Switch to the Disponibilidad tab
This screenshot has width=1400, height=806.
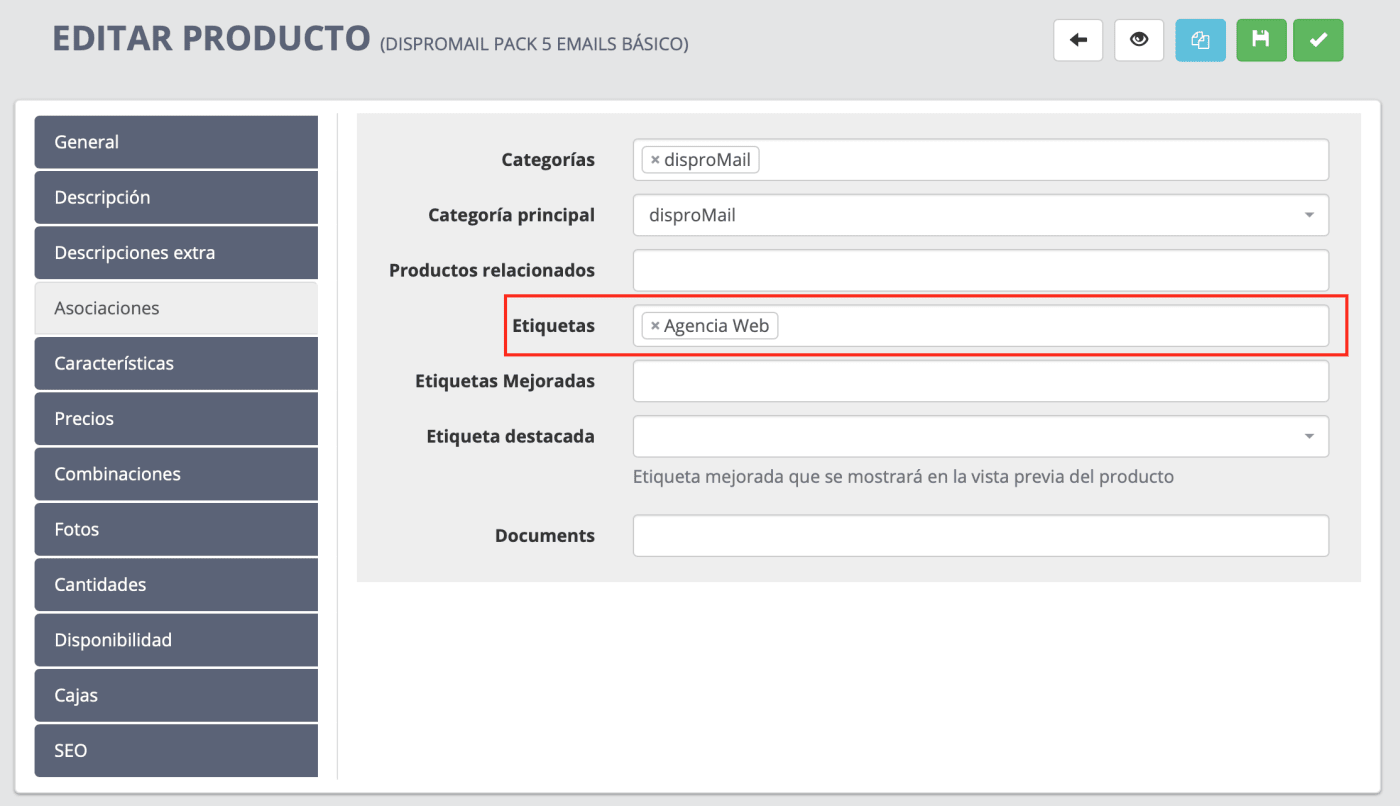click(x=176, y=640)
